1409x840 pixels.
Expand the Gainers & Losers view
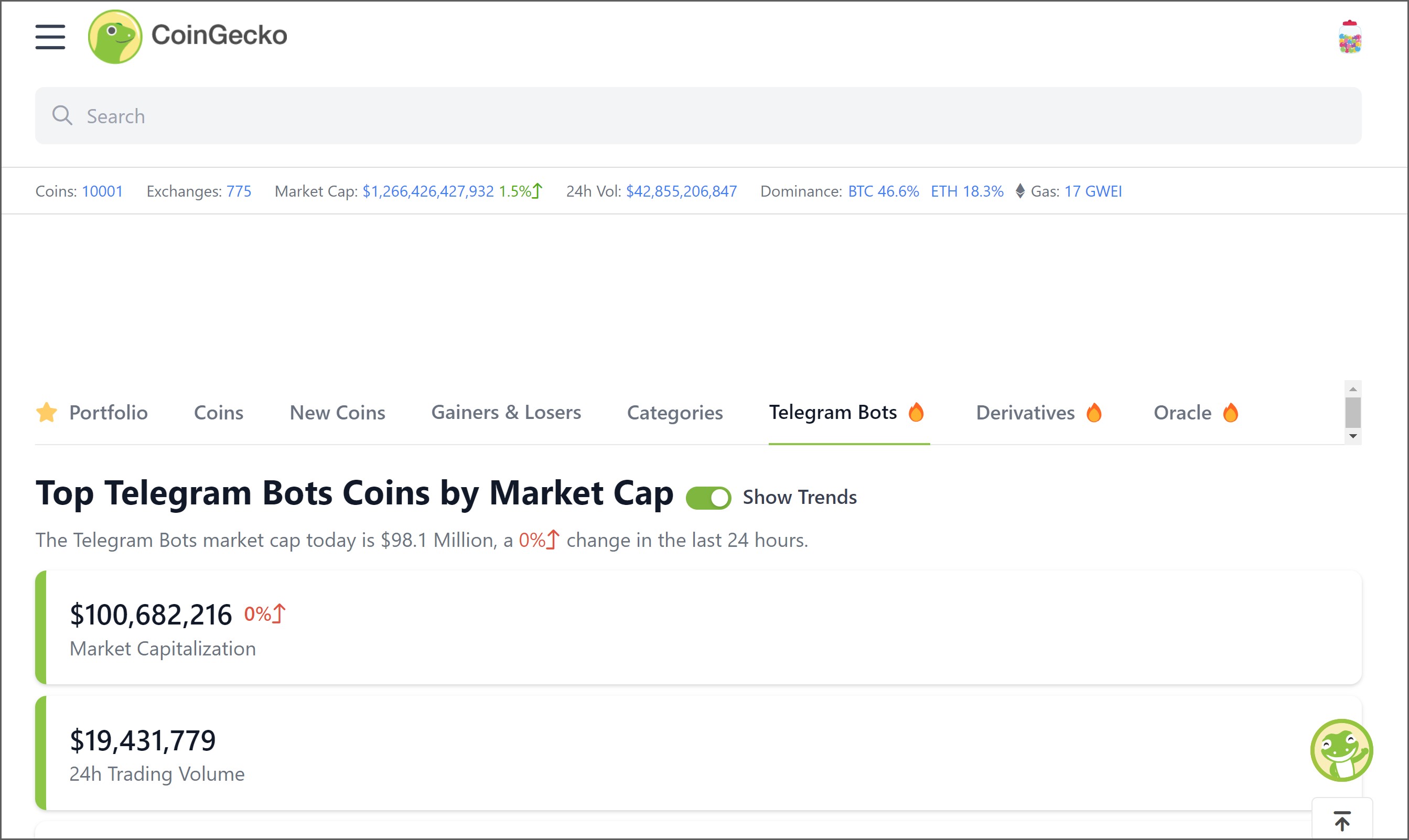coord(506,413)
